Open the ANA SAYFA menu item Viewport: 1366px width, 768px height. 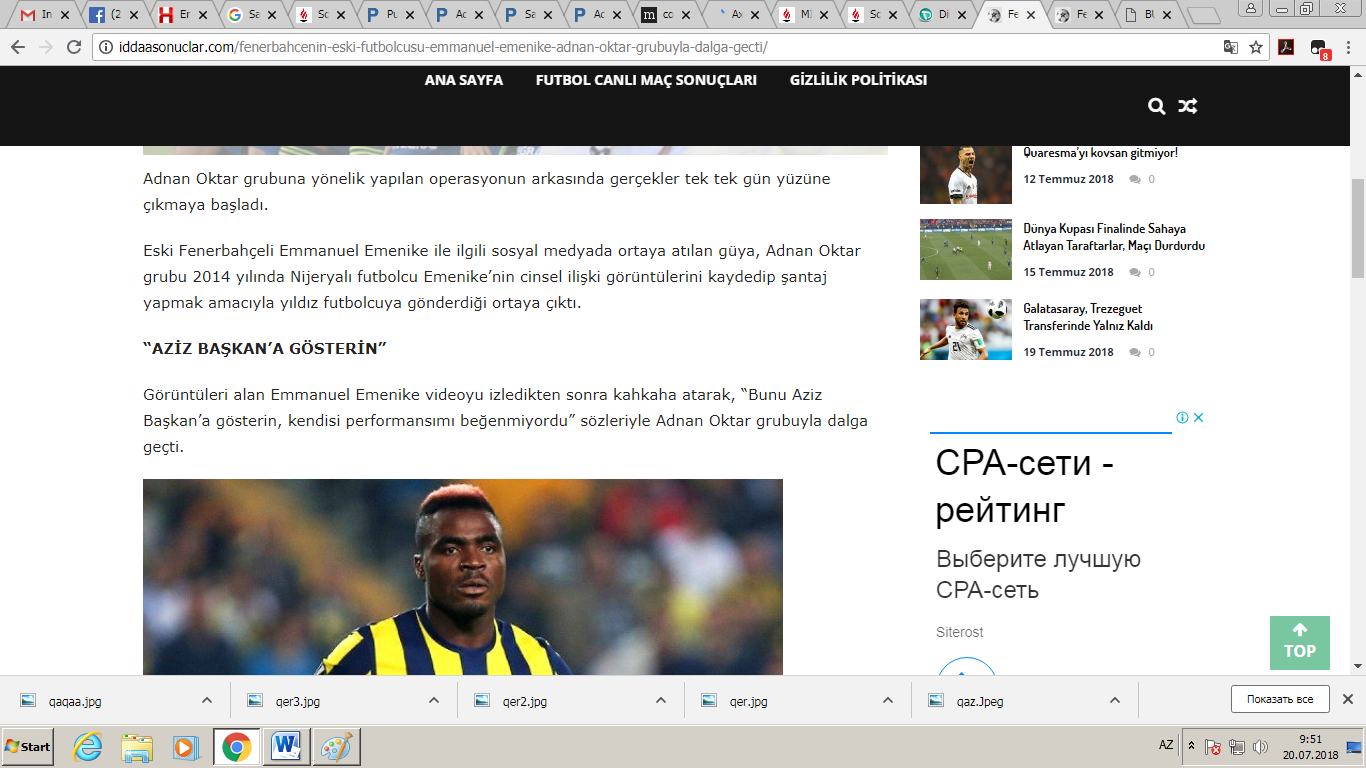click(x=463, y=80)
